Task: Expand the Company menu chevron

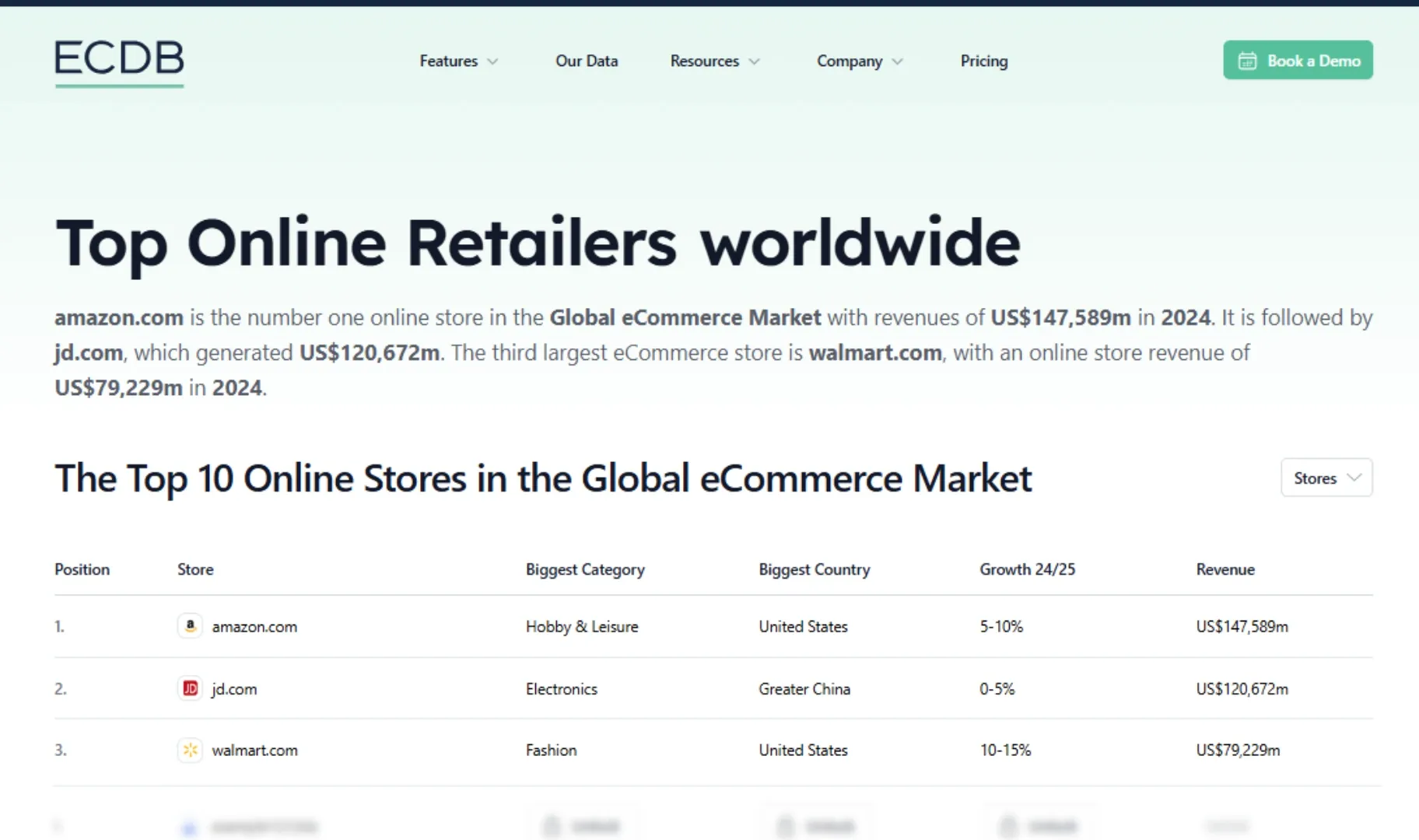Action: tap(897, 61)
